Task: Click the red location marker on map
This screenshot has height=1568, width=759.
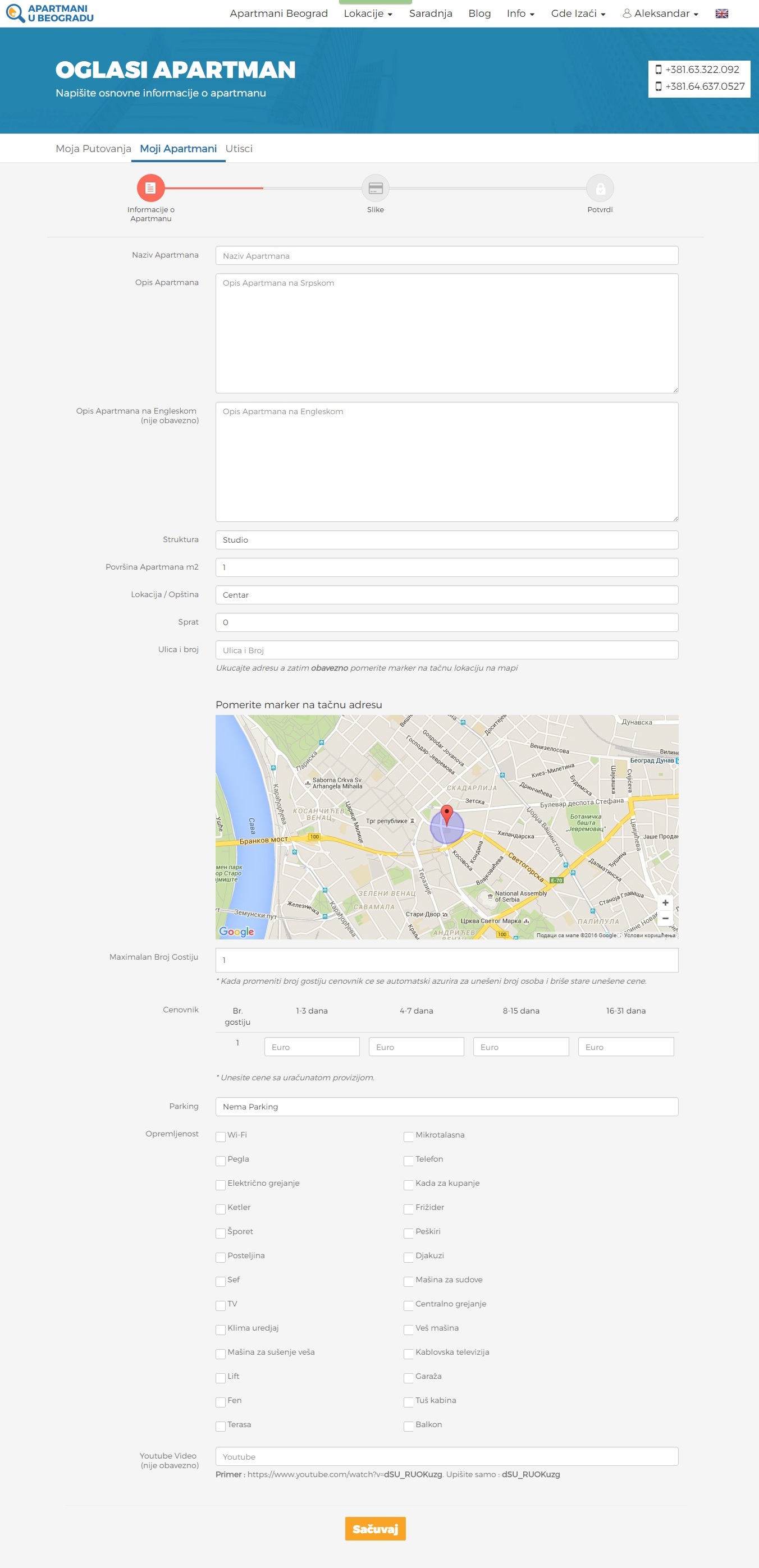Action: 447,814
